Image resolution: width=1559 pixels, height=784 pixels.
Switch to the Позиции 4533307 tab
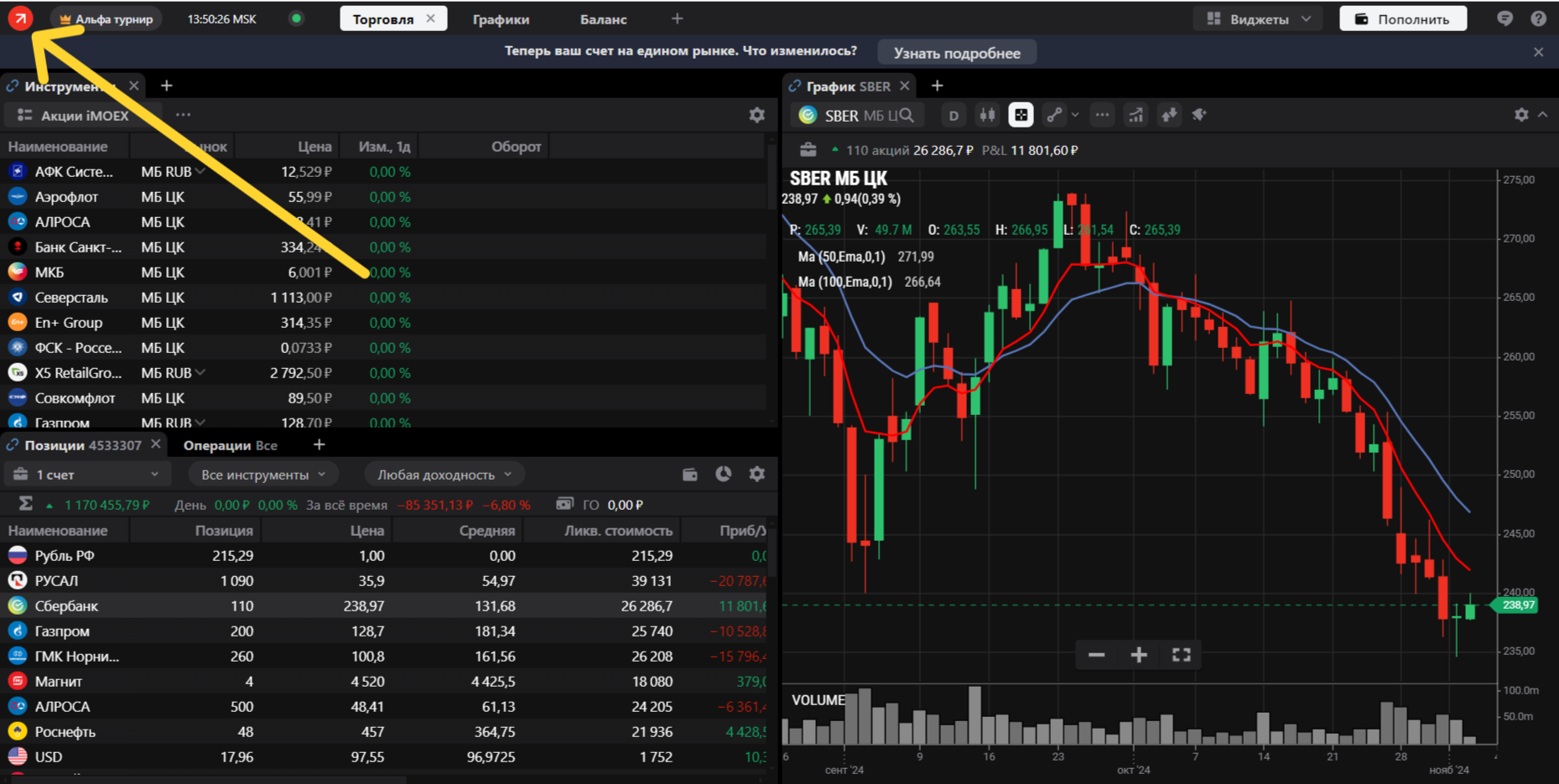pos(83,445)
